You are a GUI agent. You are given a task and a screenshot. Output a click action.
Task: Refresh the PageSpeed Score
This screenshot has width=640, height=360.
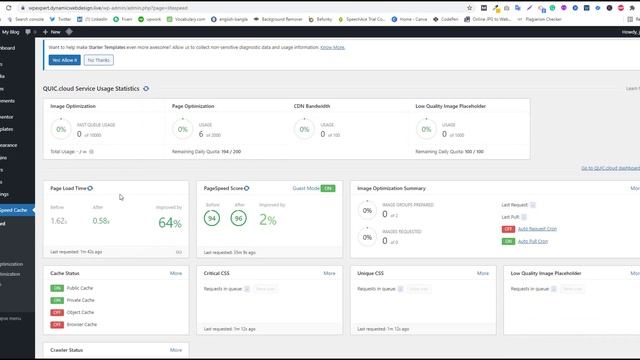247,188
